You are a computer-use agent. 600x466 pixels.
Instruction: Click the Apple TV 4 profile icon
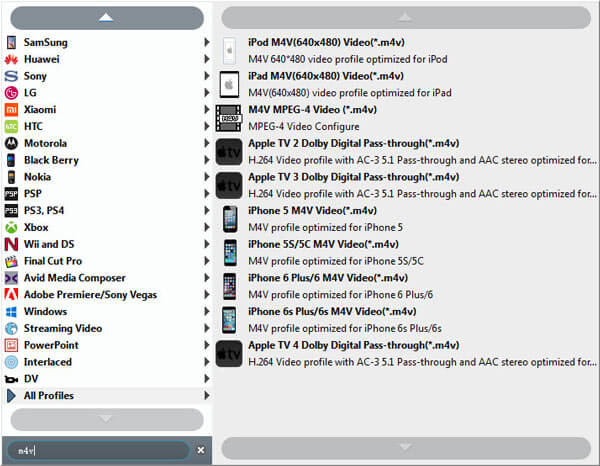pos(229,354)
